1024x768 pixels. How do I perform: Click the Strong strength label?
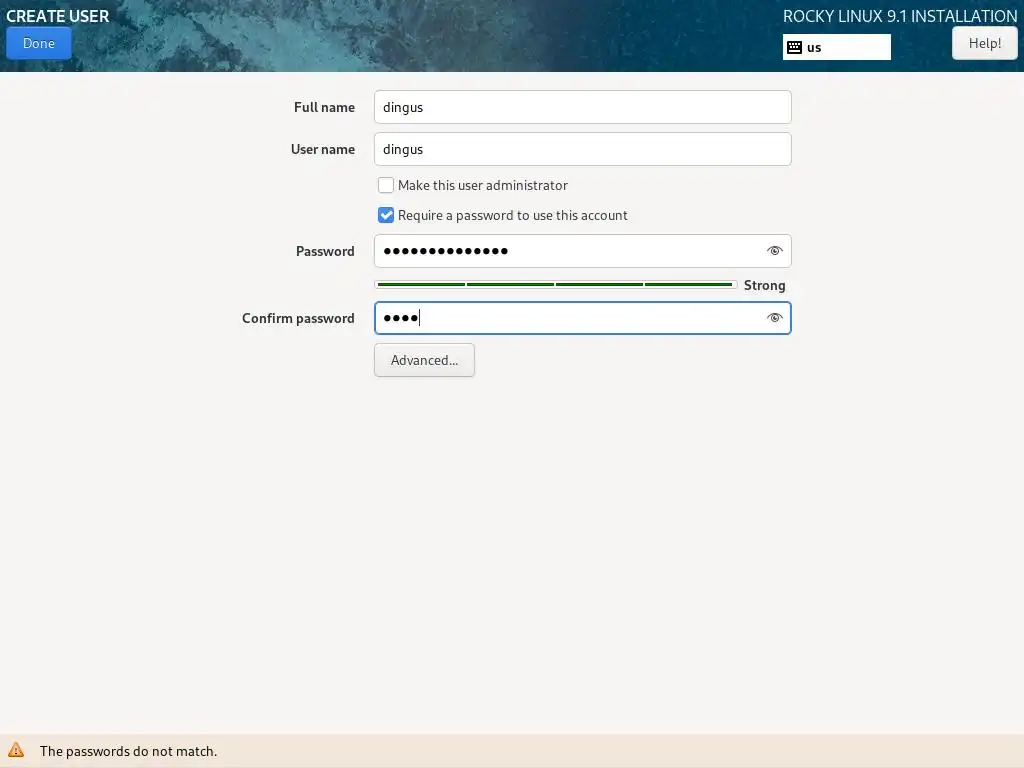[764, 285]
